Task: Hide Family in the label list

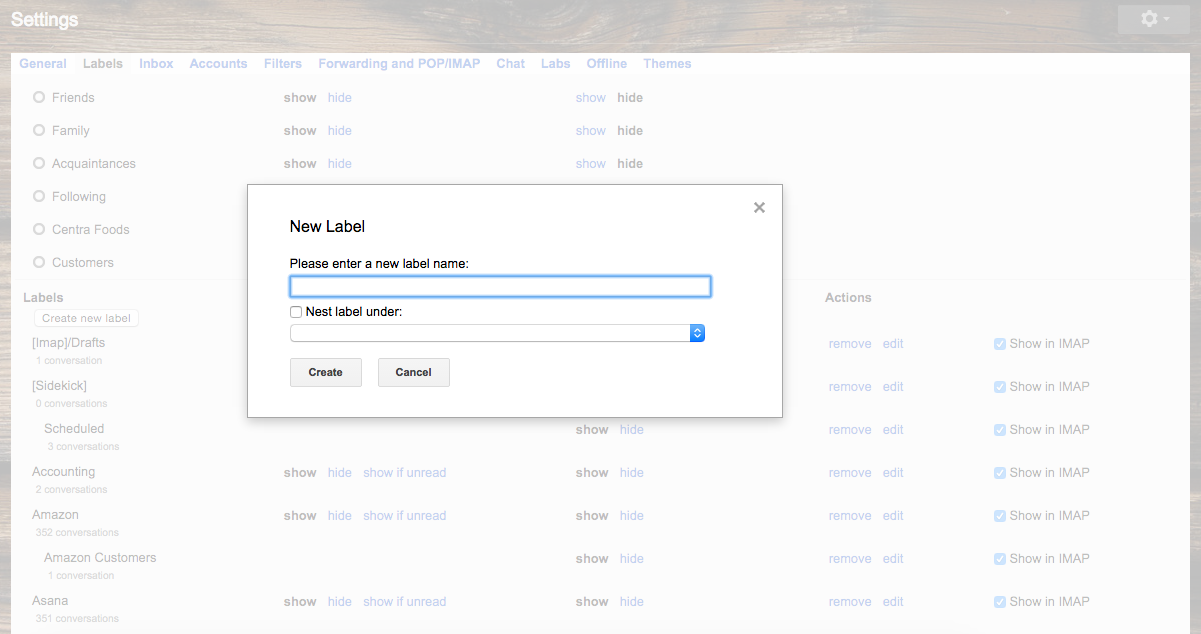Action: click(340, 130)
